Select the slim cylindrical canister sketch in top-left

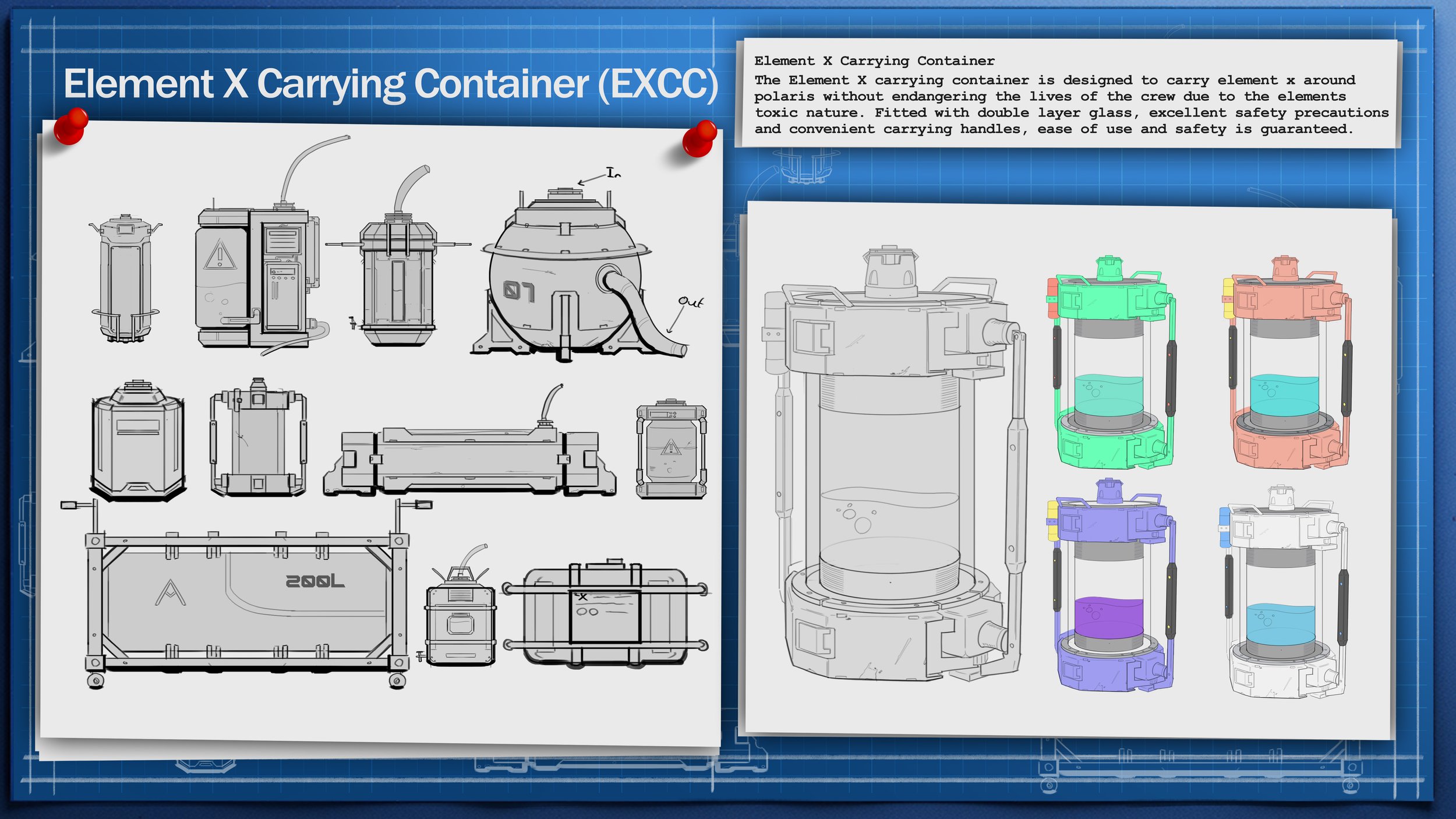point(125,278)
